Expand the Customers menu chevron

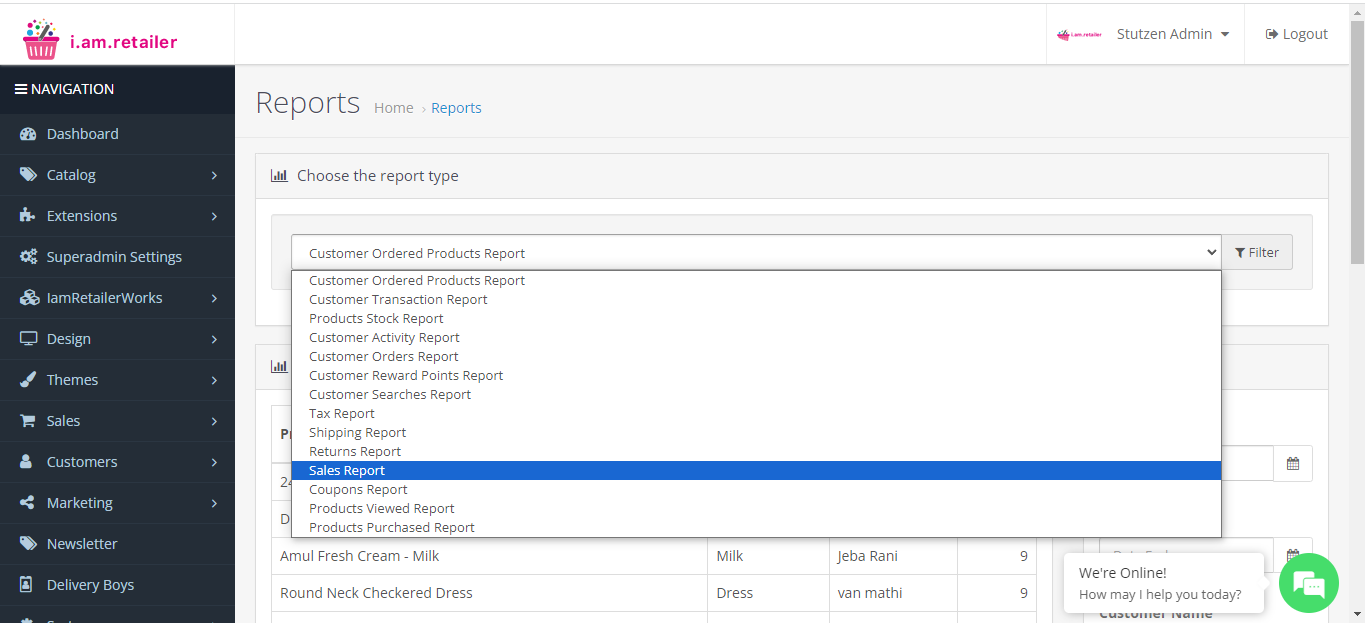pyautogui.click(x=214, y=462)
